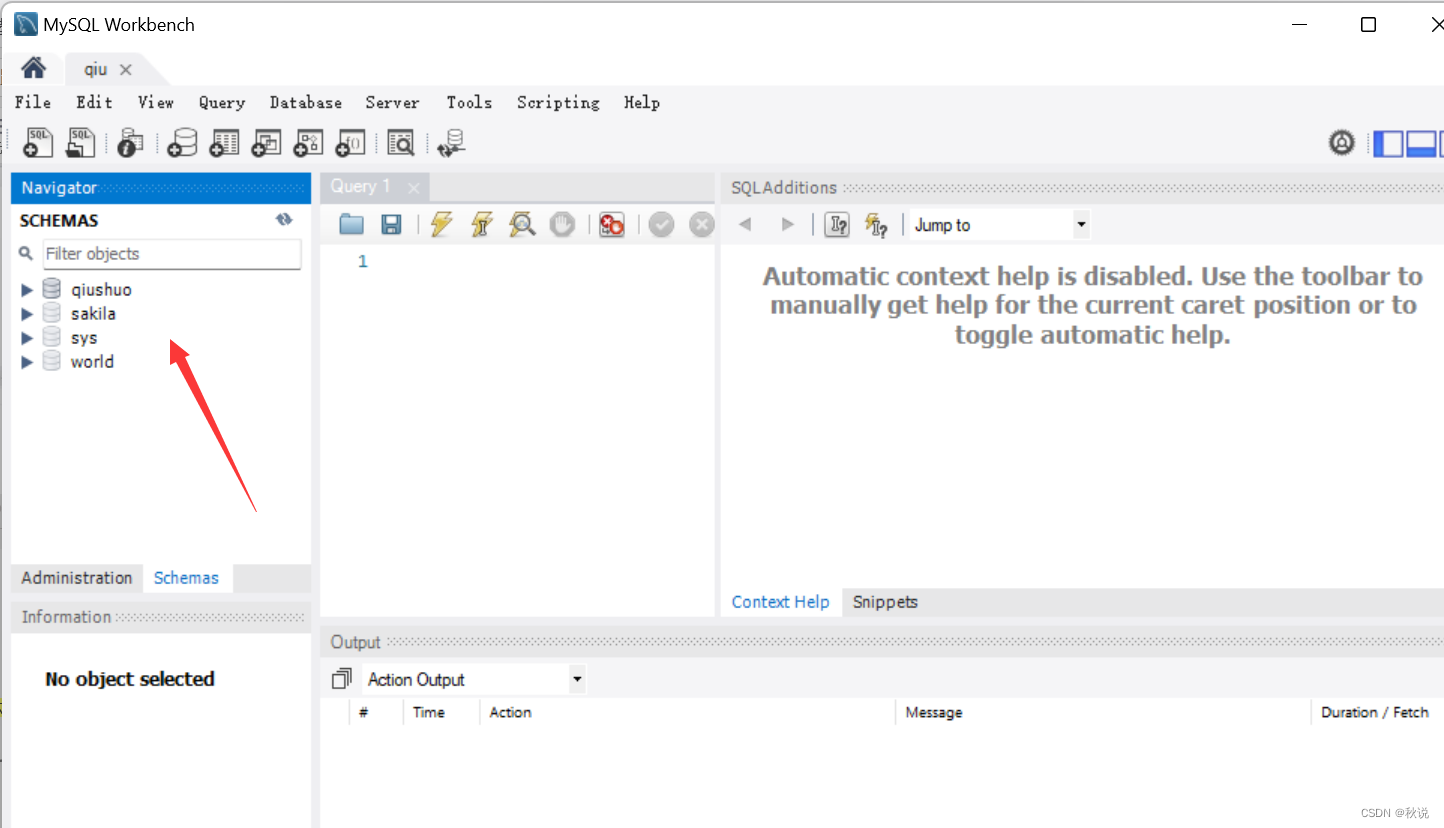Image resolution: width=1444 pixels, height=828 pixels.
Task: Open the File menu
Action: [x=33, y=102]
